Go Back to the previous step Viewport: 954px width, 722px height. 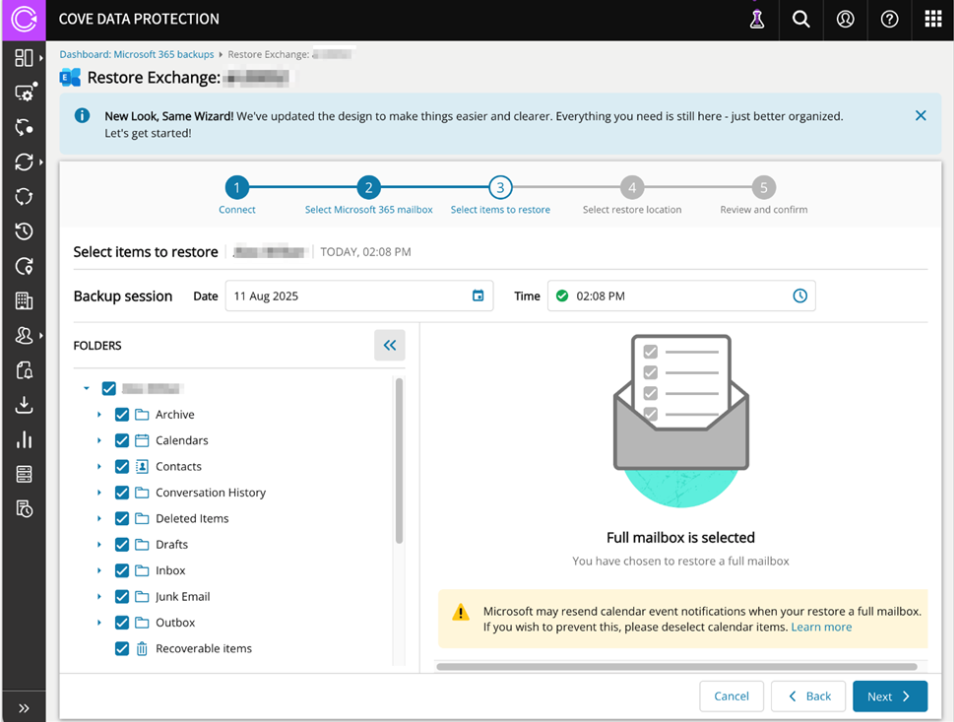(809, 696)
